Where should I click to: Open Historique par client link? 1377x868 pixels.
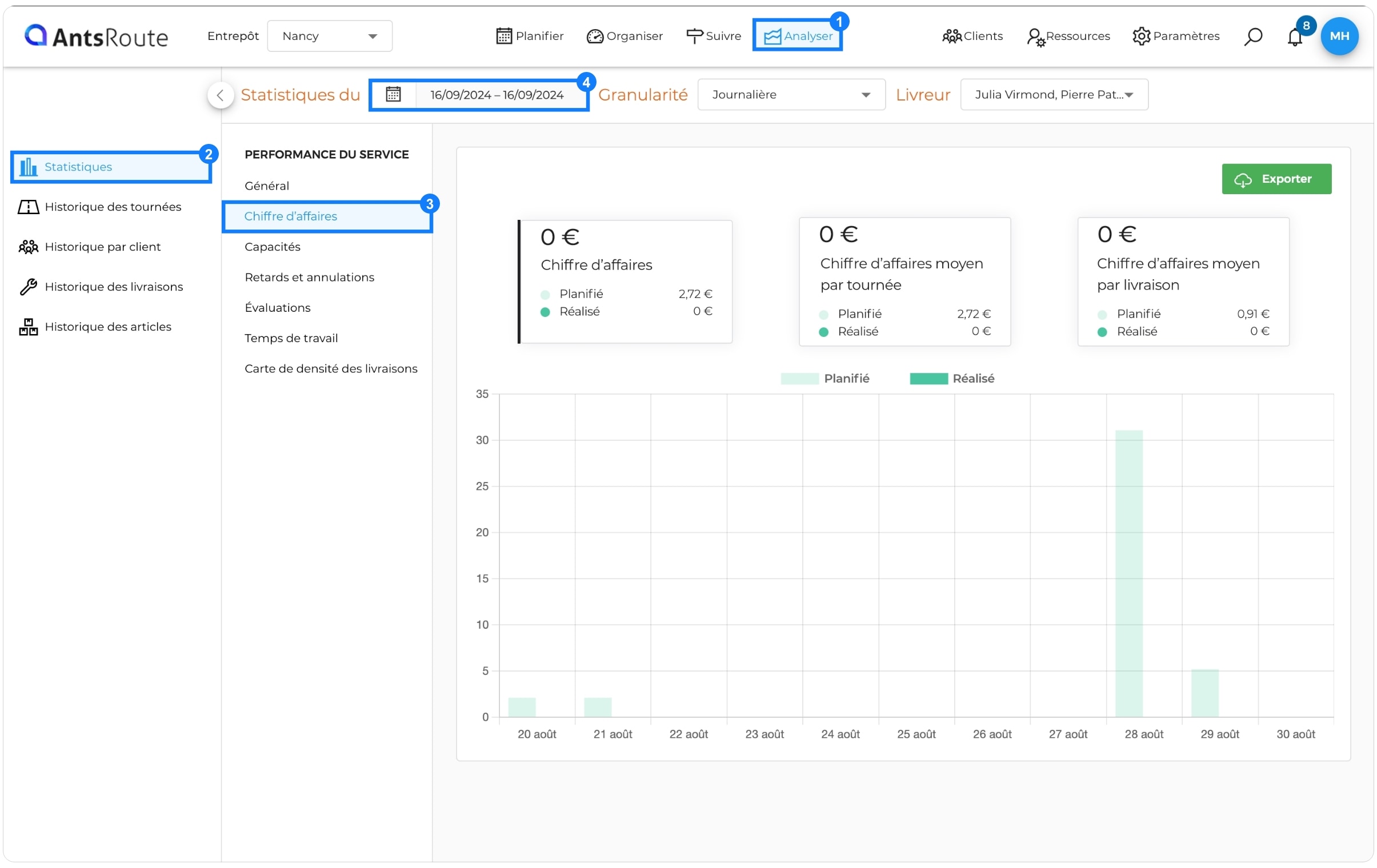click(x=102, y=247)
